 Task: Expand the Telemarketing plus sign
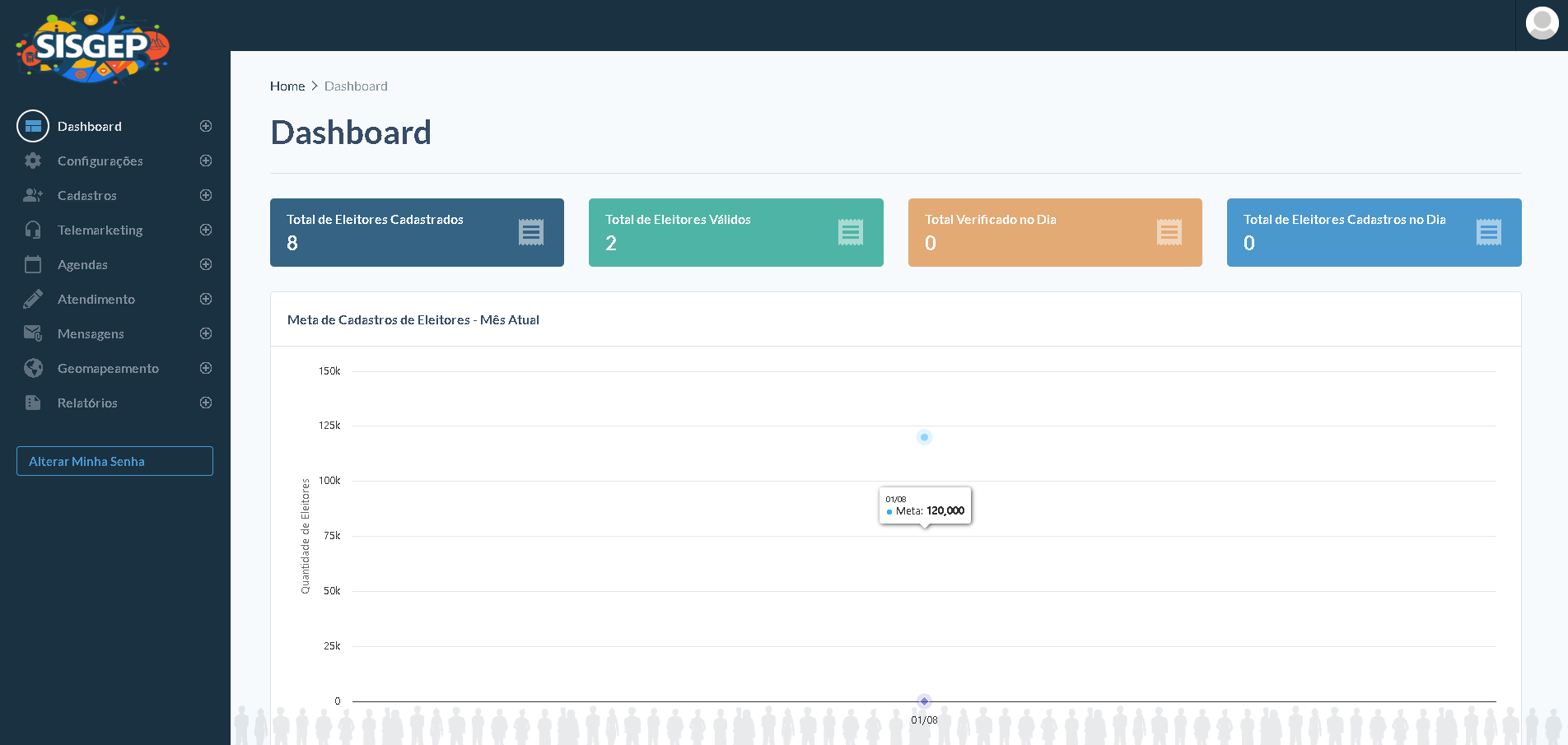(x=206, y=230)
